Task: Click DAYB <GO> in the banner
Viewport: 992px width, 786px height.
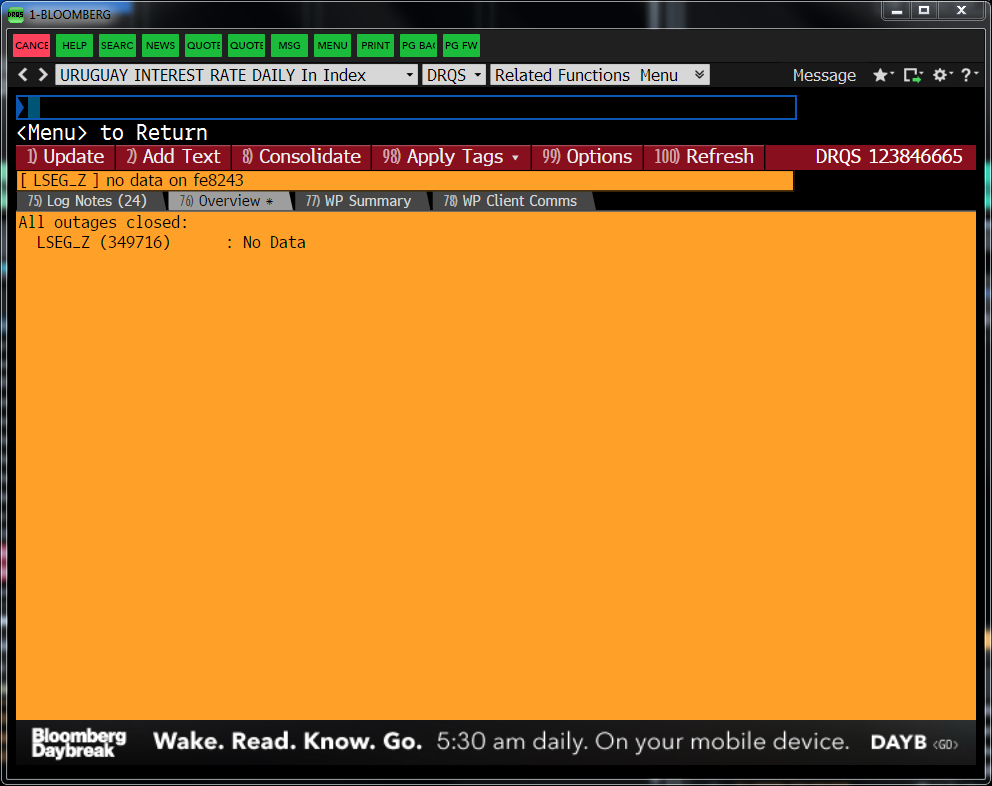Action: [914, 742]
